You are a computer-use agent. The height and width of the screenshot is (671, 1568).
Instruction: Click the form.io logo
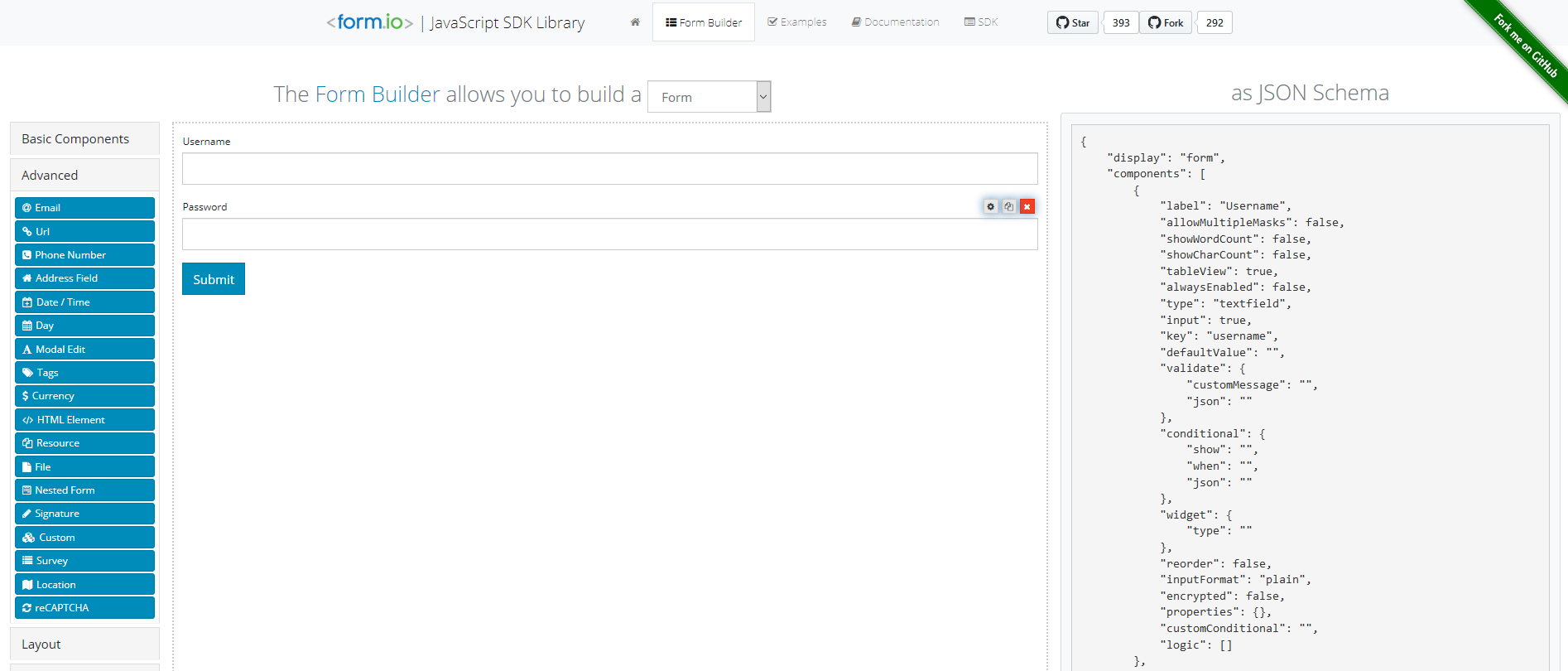pos(369,22)
